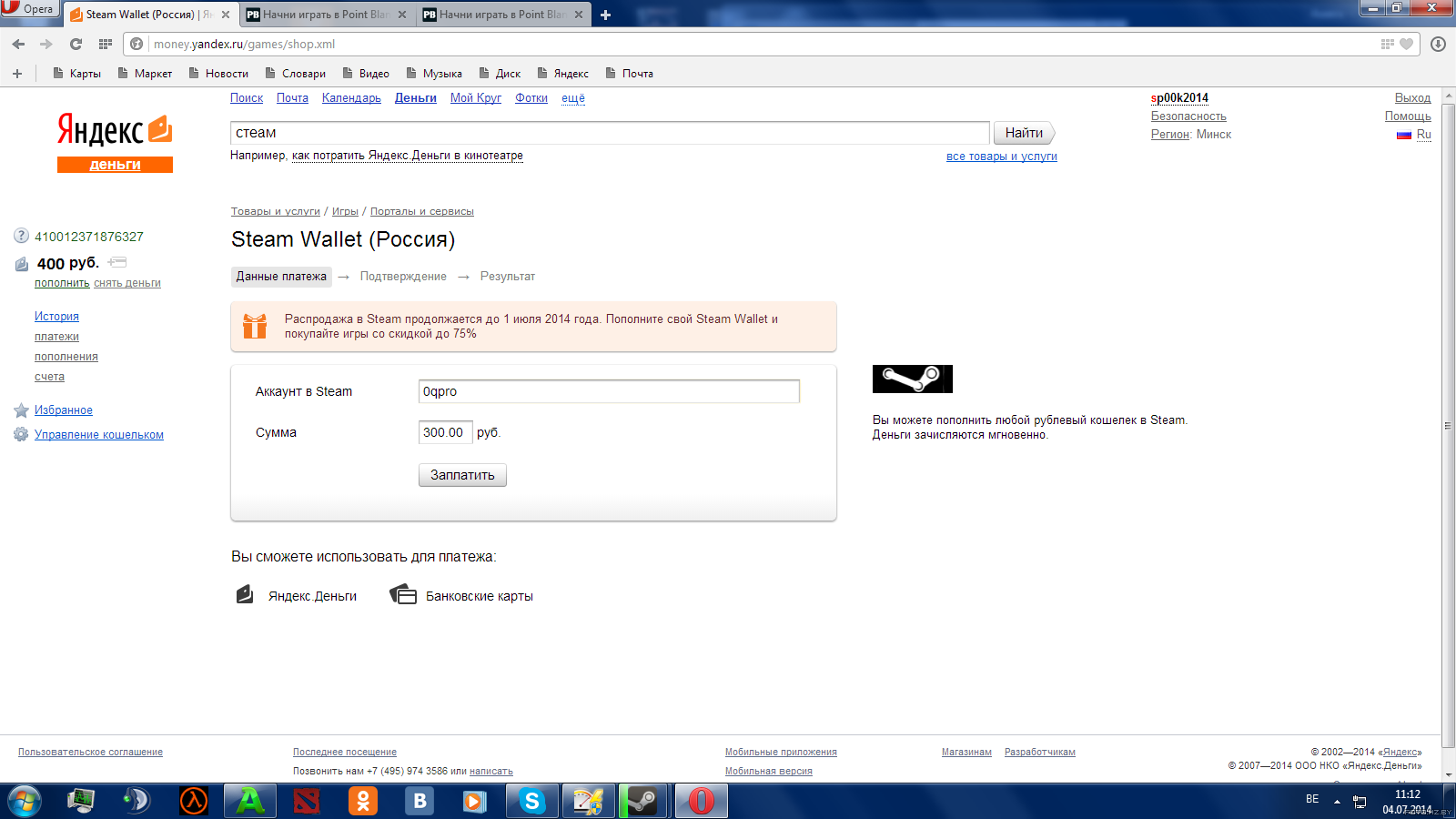The image size is (1456, 819).
Task: Click the снять деньги link
Action: 127,283
